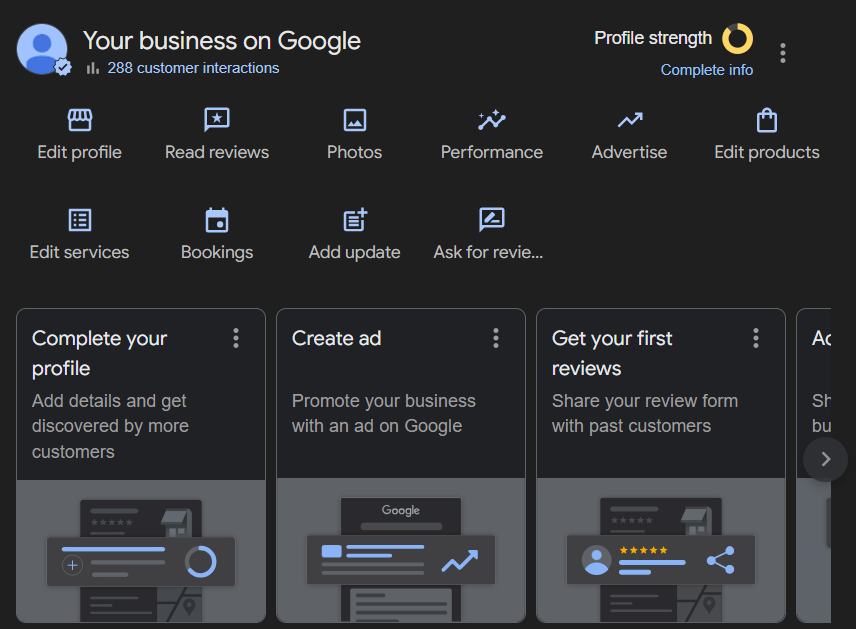The height and width of the screenshot is (629, 856).
Task: Open the Get your first reviews title
Action: coord(612,353)
